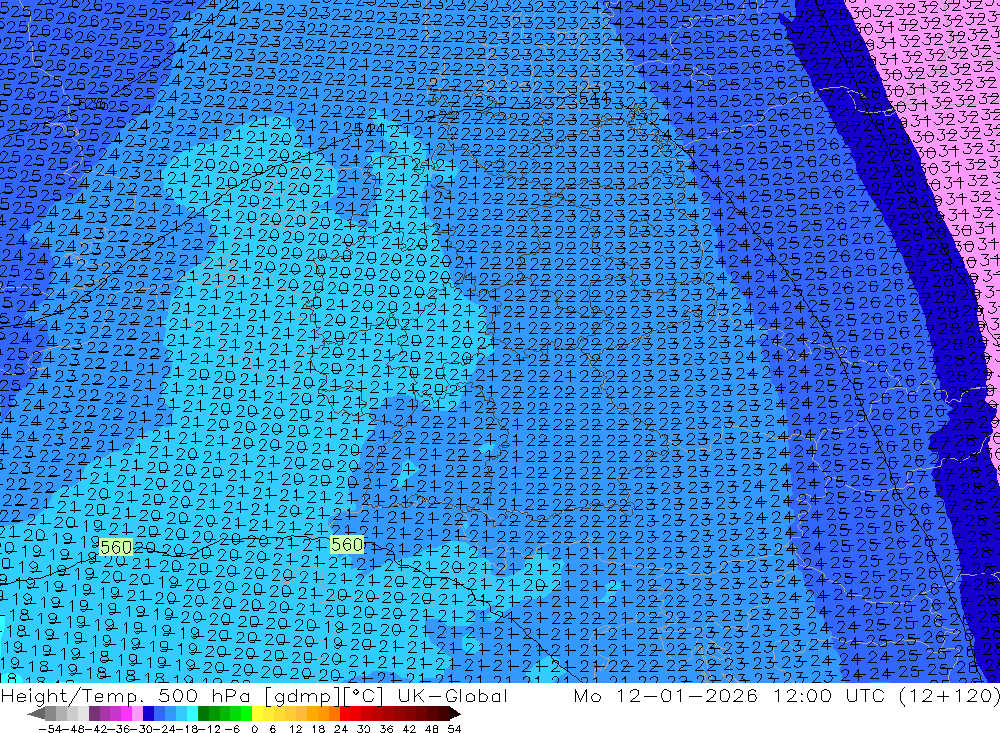
Task: Click the yellow 560 contour label beside '21 21' values mid-map
Action: click(x=347, y=544)
